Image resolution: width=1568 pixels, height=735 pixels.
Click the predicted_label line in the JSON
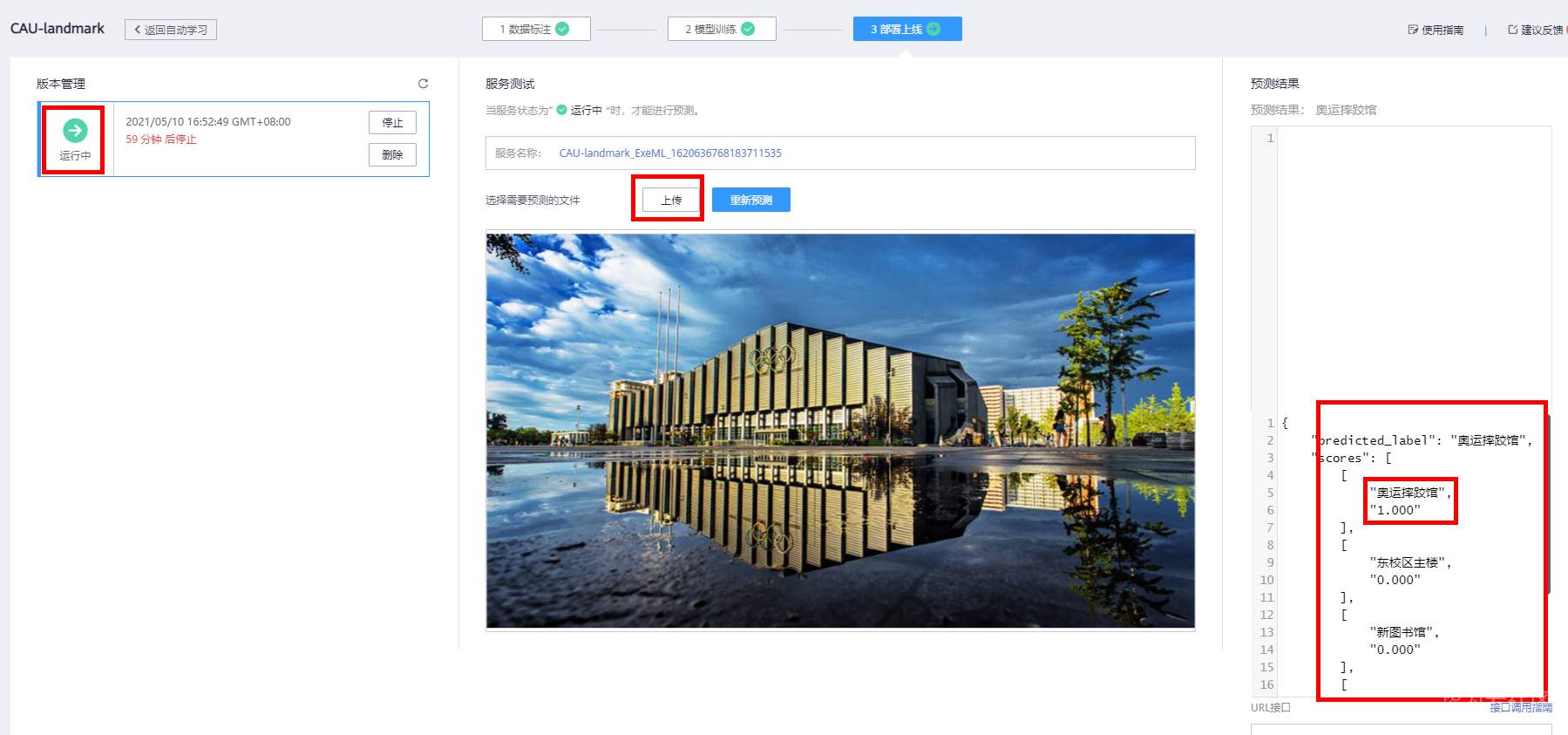coord(1422,440)
